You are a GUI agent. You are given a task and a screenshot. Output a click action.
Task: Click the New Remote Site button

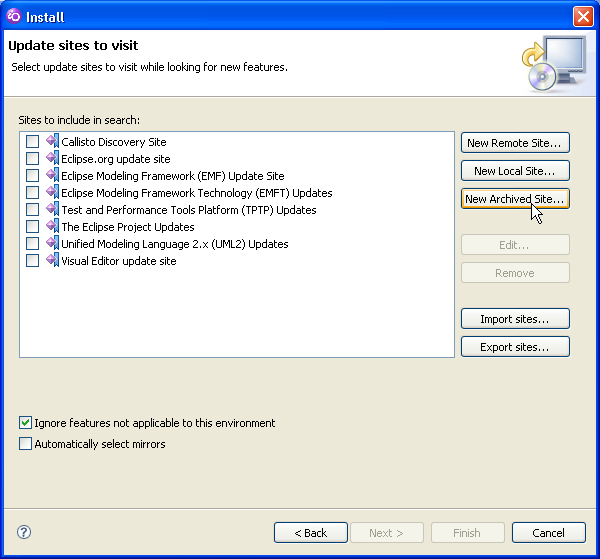coord(515,143)
